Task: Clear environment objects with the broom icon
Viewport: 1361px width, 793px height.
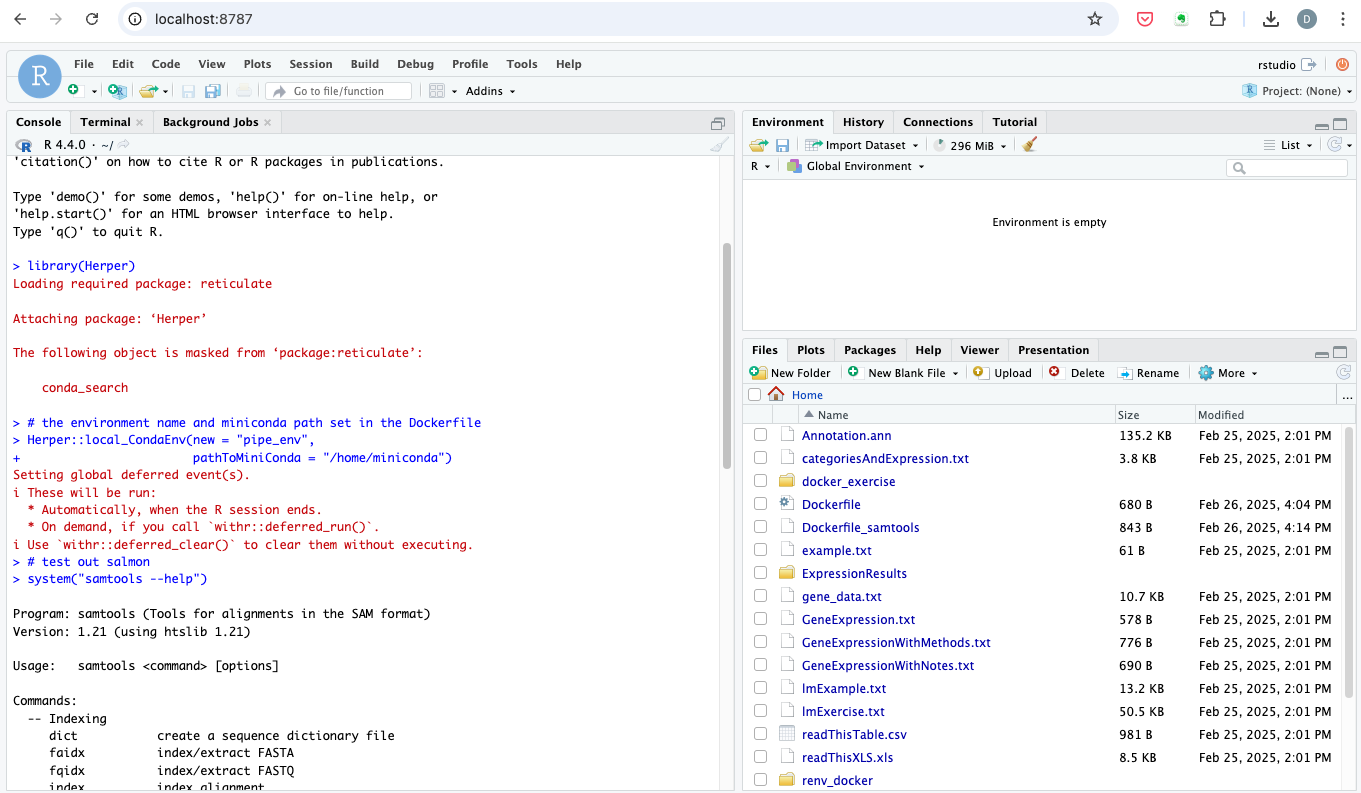Action: tap(1030, 145)
